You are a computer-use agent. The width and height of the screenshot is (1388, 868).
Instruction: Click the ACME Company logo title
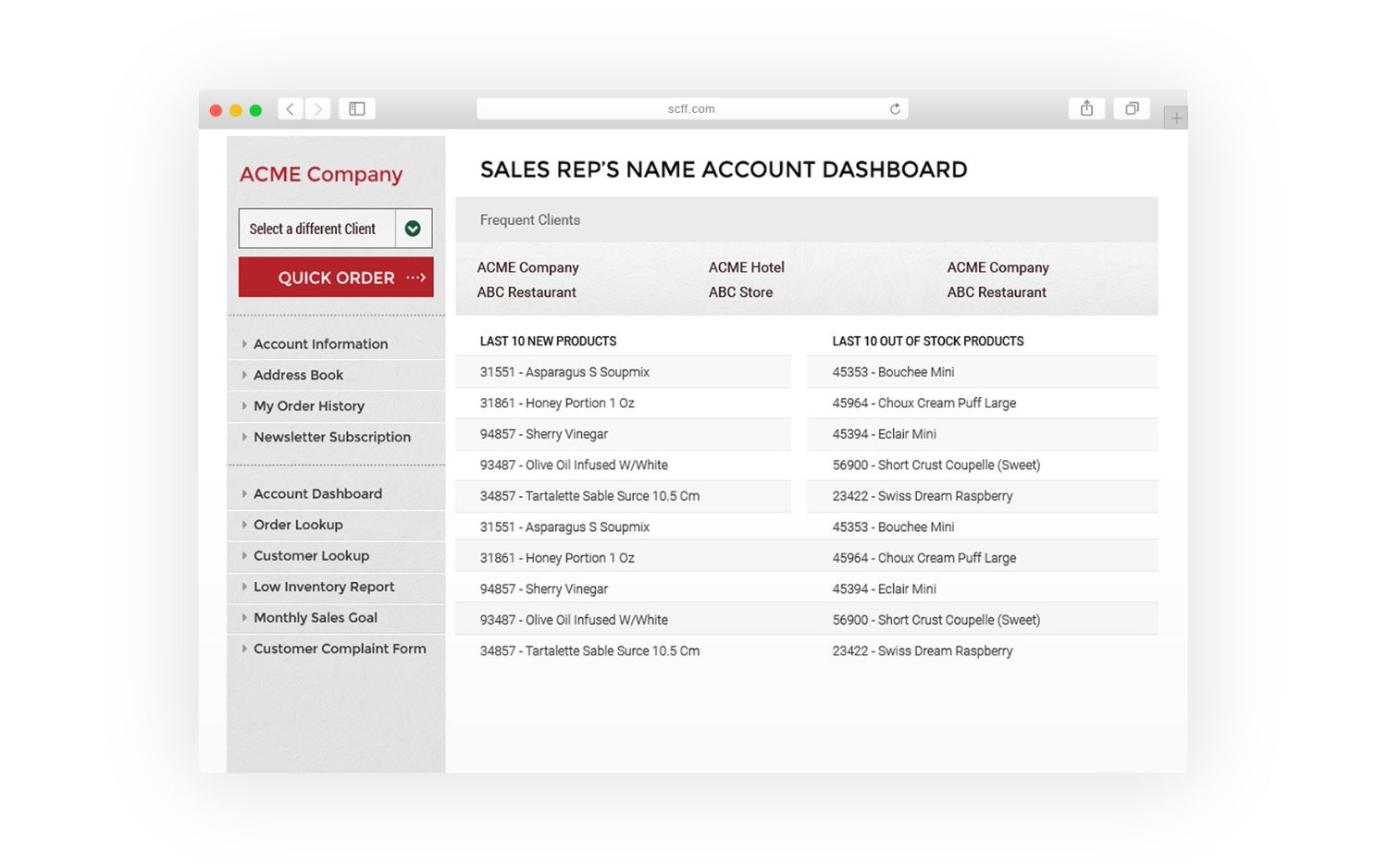click(x=321, y=174)
